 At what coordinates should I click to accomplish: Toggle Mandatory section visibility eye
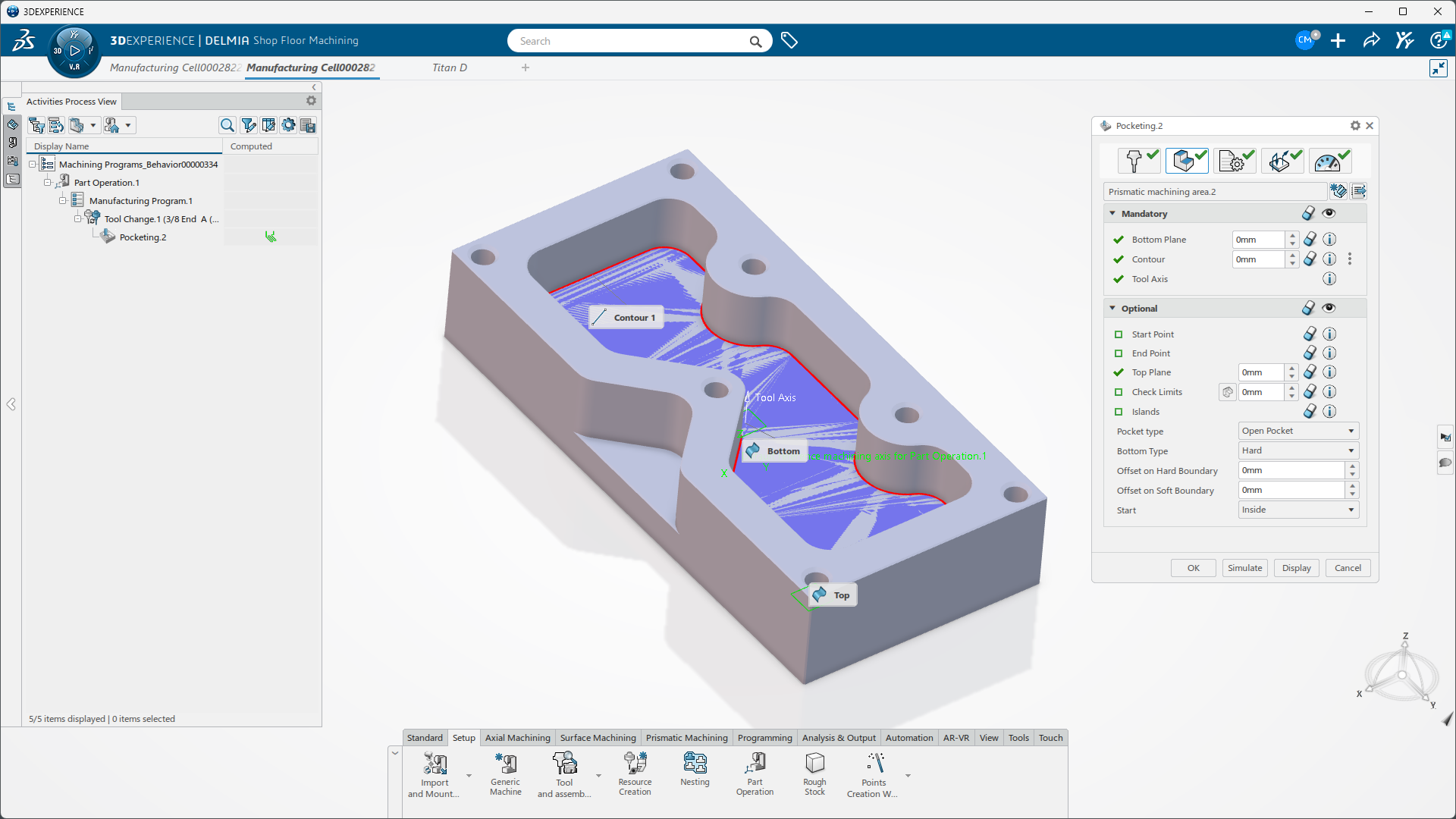[1329, 213]
